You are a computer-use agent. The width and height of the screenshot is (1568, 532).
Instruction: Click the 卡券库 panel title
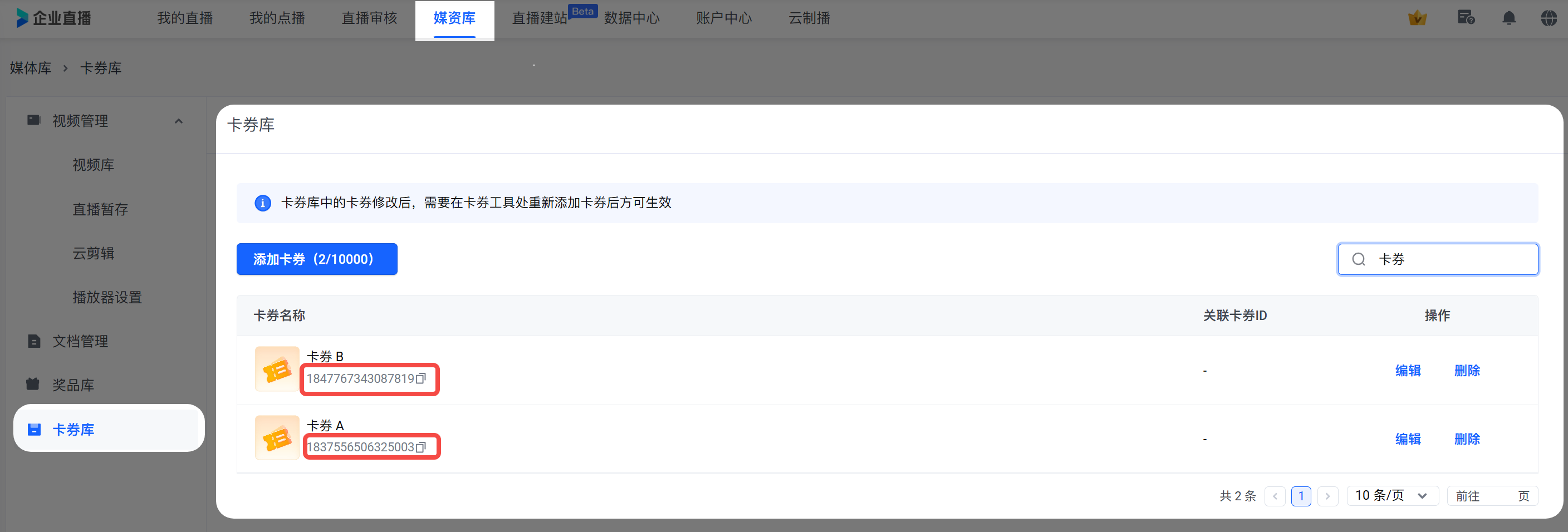[251, 125]
